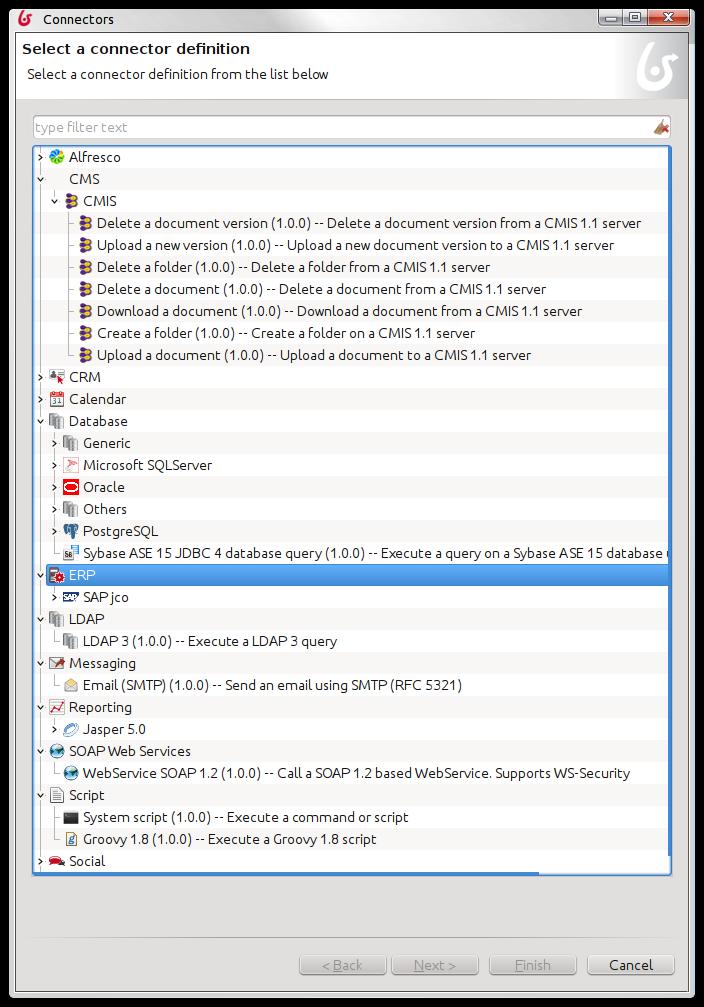The width and height of the screenshot is (704, 1007).
Task: Click the Sybase ASE 15 connector icon
Action: point(71,553)
